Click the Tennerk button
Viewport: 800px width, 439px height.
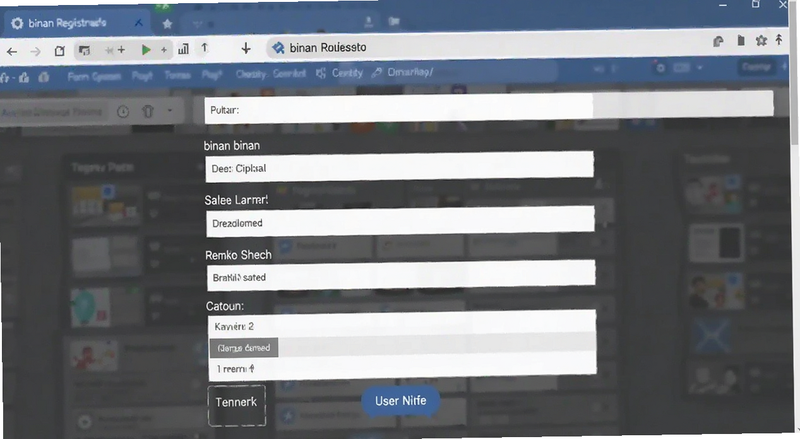(x=237, y=404)
